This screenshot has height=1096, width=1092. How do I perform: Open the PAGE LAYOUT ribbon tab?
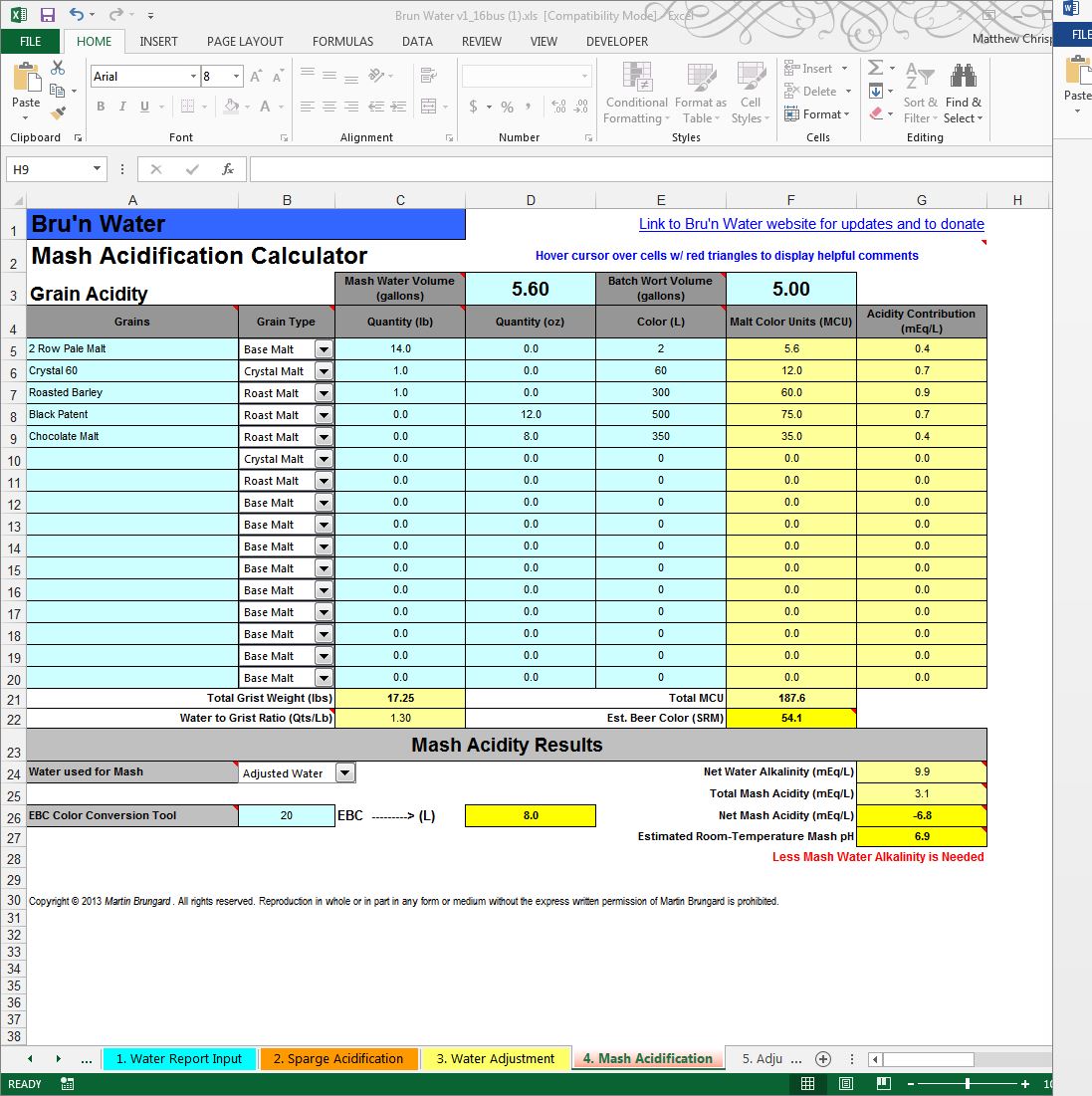click(x=245, y=41)
